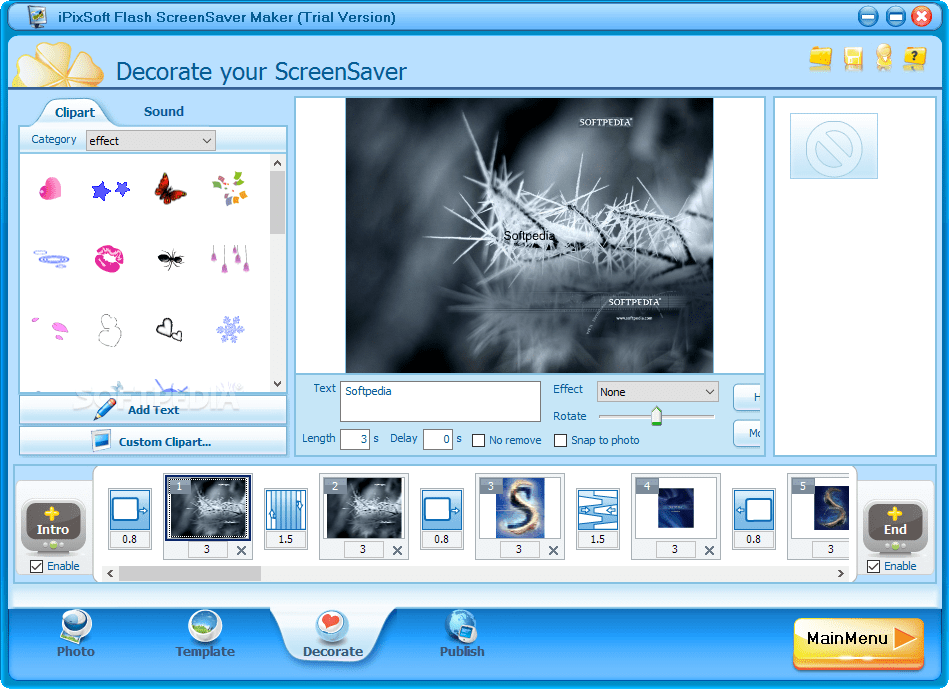The width and height of the screenshot is (949, 689).
Task: Adjust the Rotate slider handle
Action: point(657,416)
